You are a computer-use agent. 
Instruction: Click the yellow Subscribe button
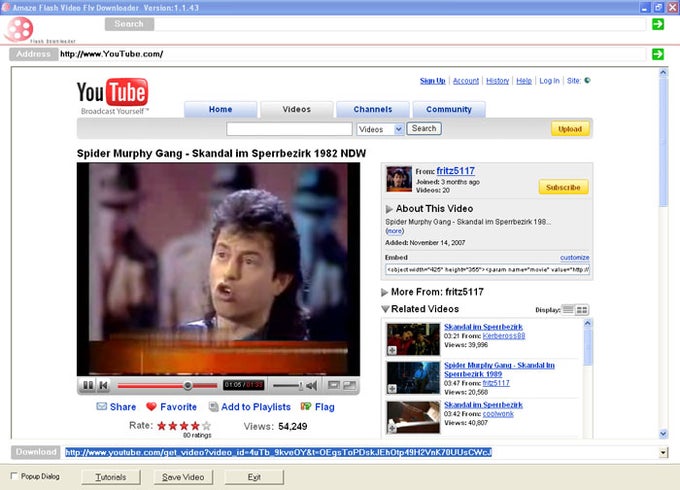click(x=563, y=187)
